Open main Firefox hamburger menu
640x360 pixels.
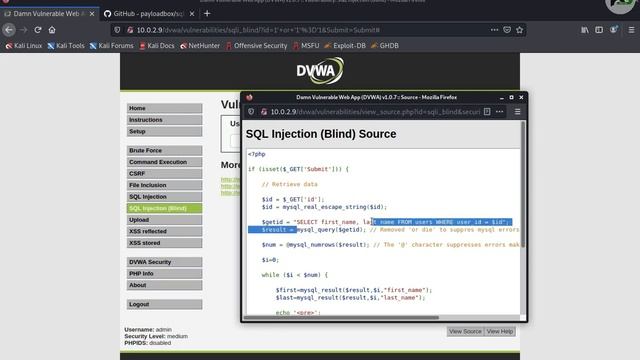[x=631, y=30]
